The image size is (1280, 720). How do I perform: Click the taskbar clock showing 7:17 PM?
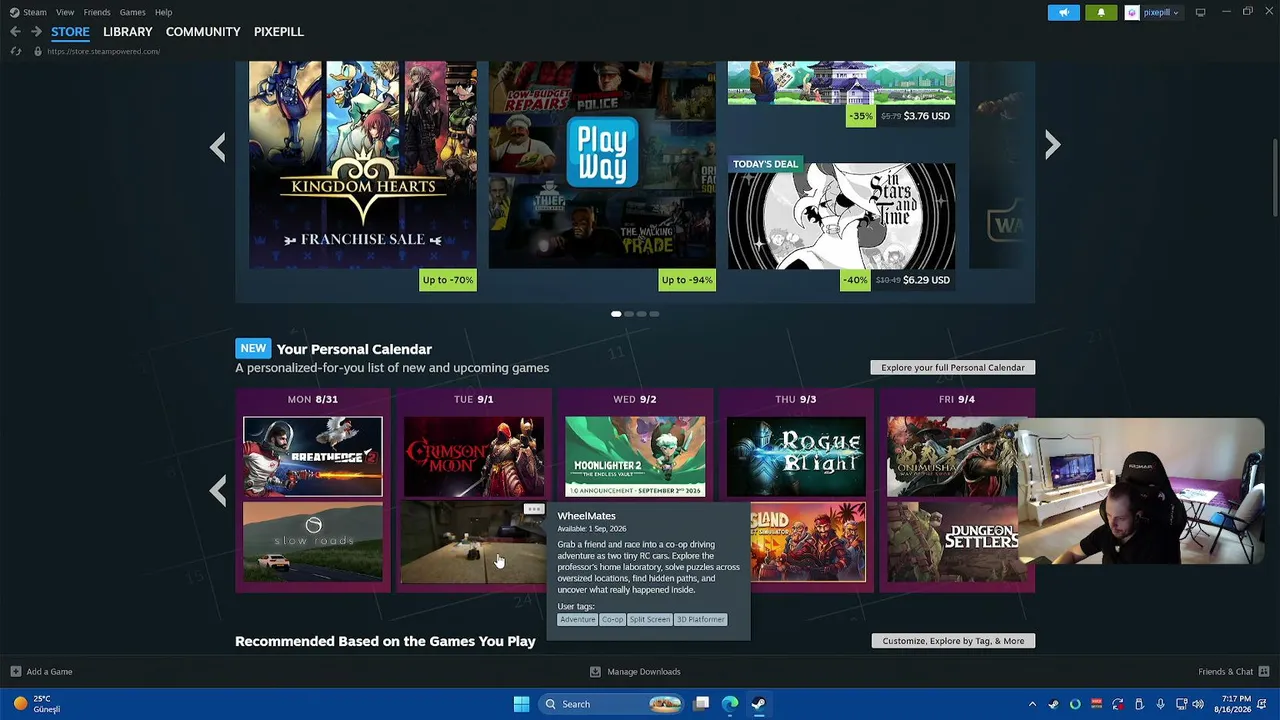coord(1232,704)
